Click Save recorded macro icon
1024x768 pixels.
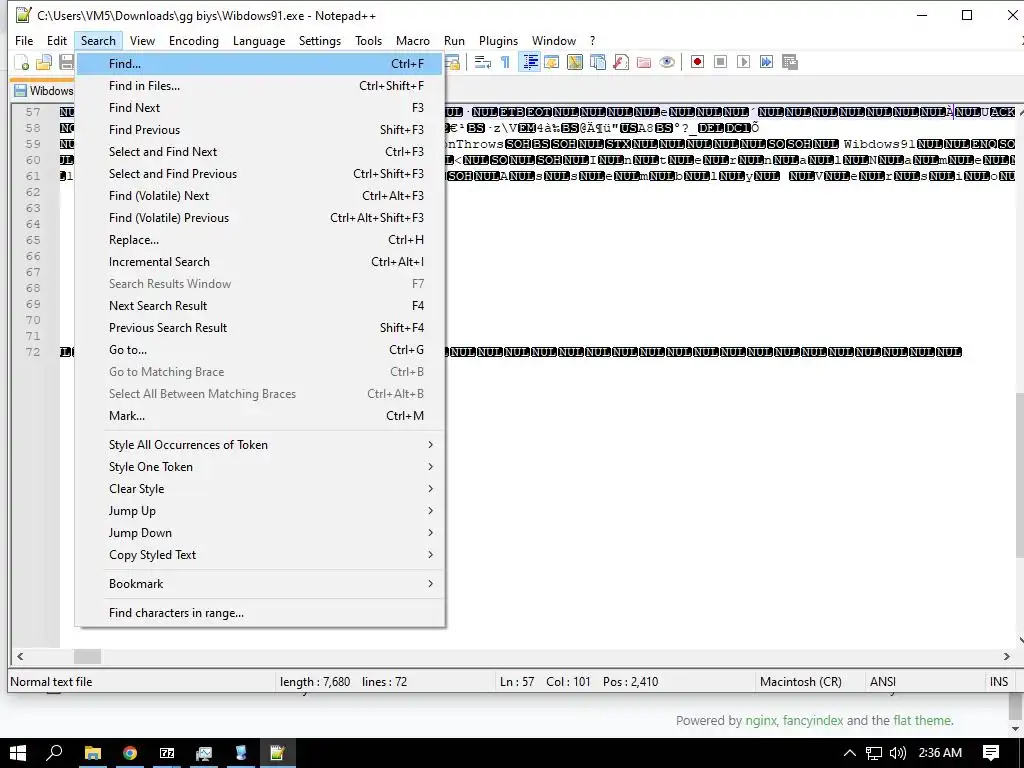click(x=790, y=62)
